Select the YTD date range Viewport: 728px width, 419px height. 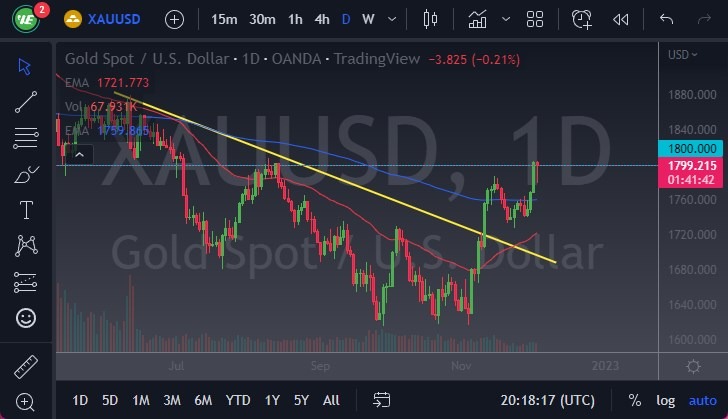(237, 400)
